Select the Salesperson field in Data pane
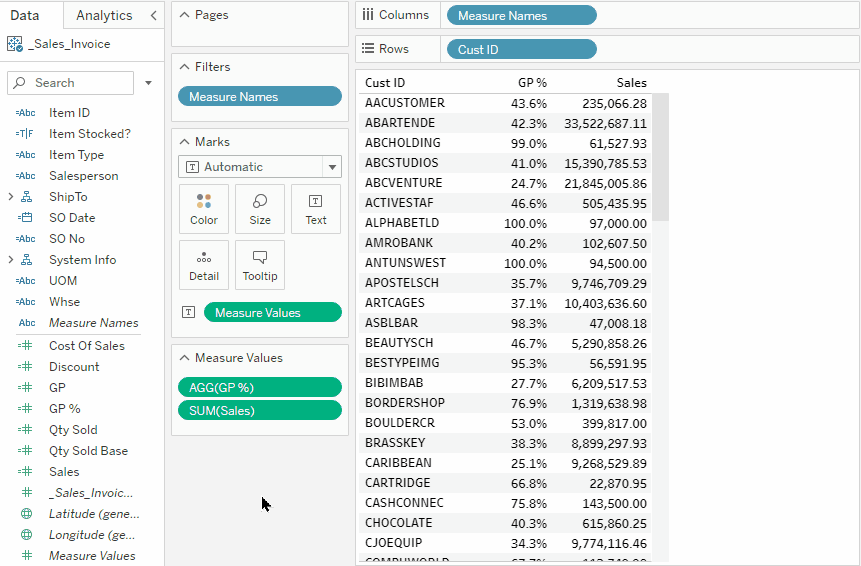The width and height of the screenshot is (861, 566). click(83, 176)
